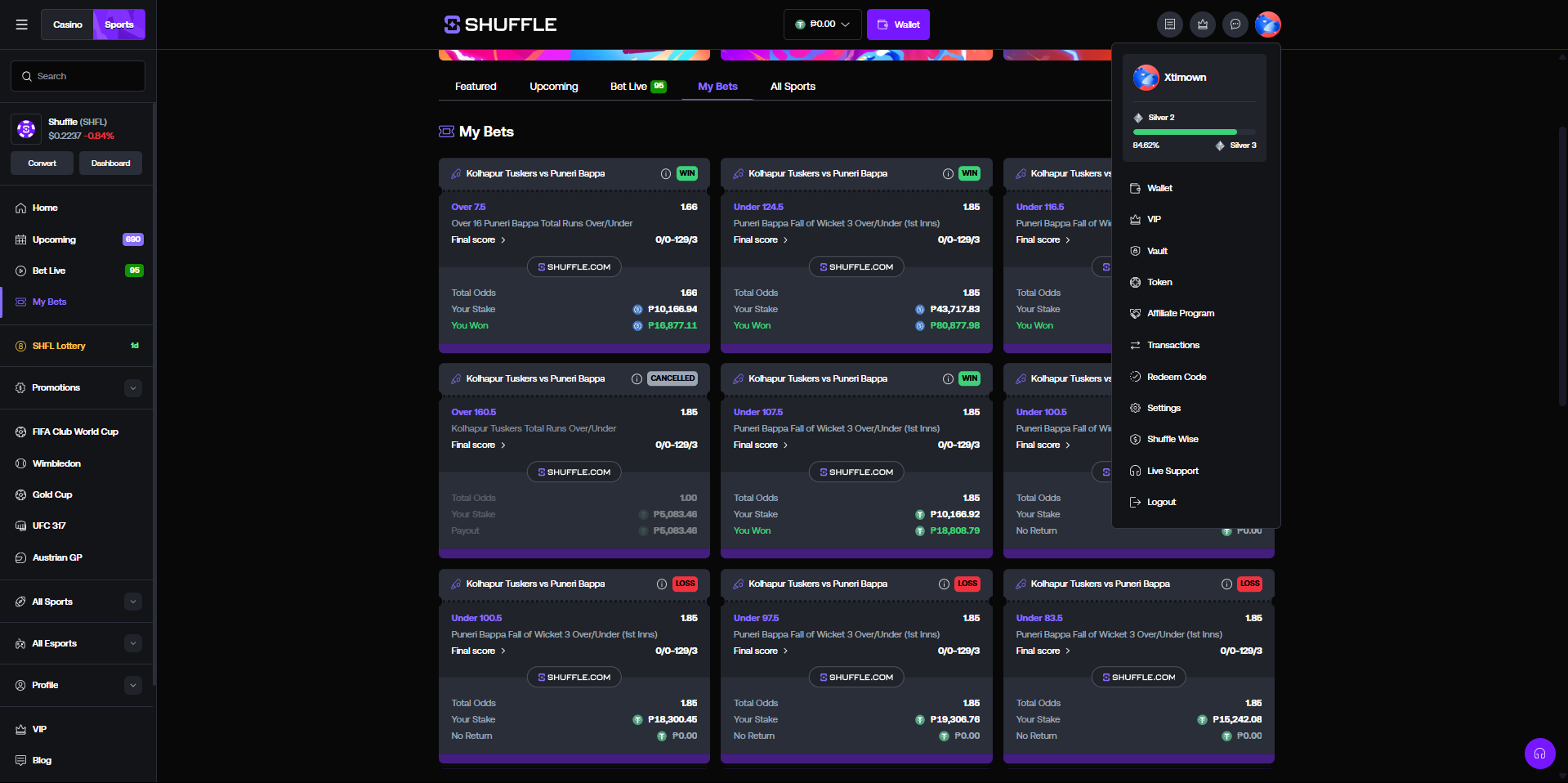The width and height of the screenshot is (1568, 783).
Task: Click the SHFL token icon in sidebar
Action: point(26,129)
